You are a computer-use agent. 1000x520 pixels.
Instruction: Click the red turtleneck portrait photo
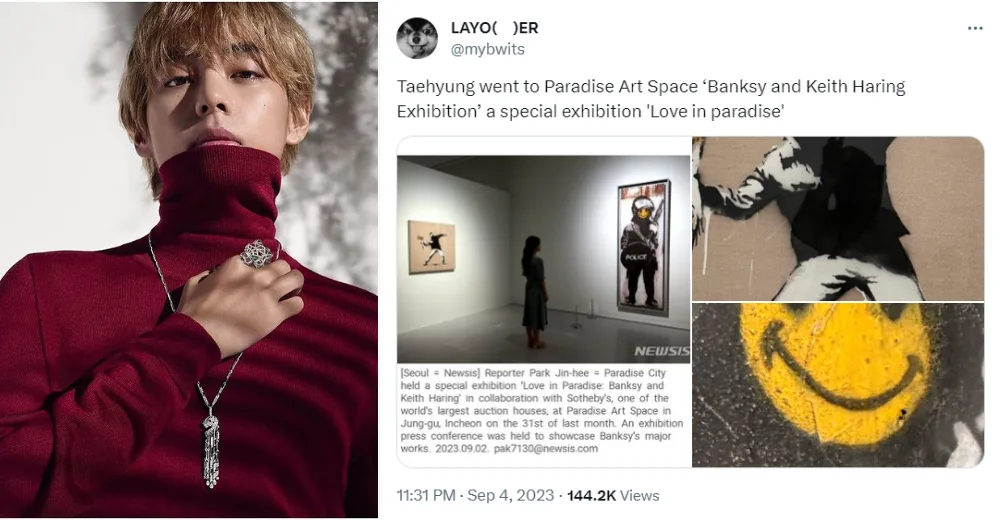click(x=189, y=260)
